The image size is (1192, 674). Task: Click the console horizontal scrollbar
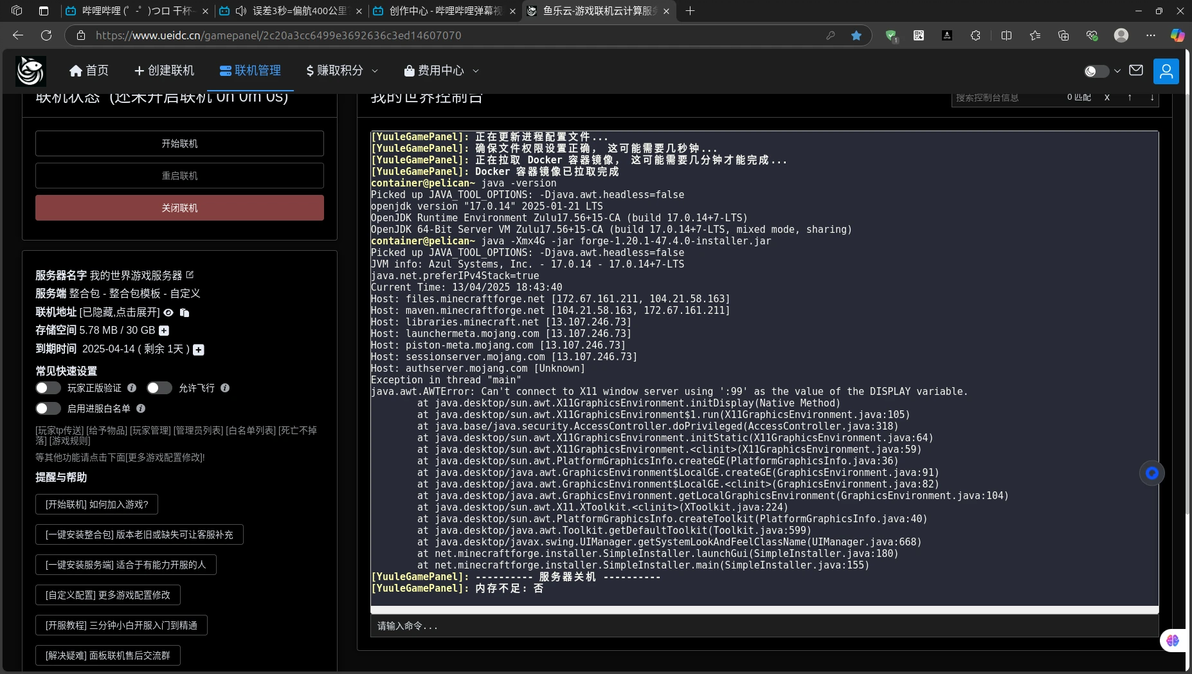click(764, 609)
